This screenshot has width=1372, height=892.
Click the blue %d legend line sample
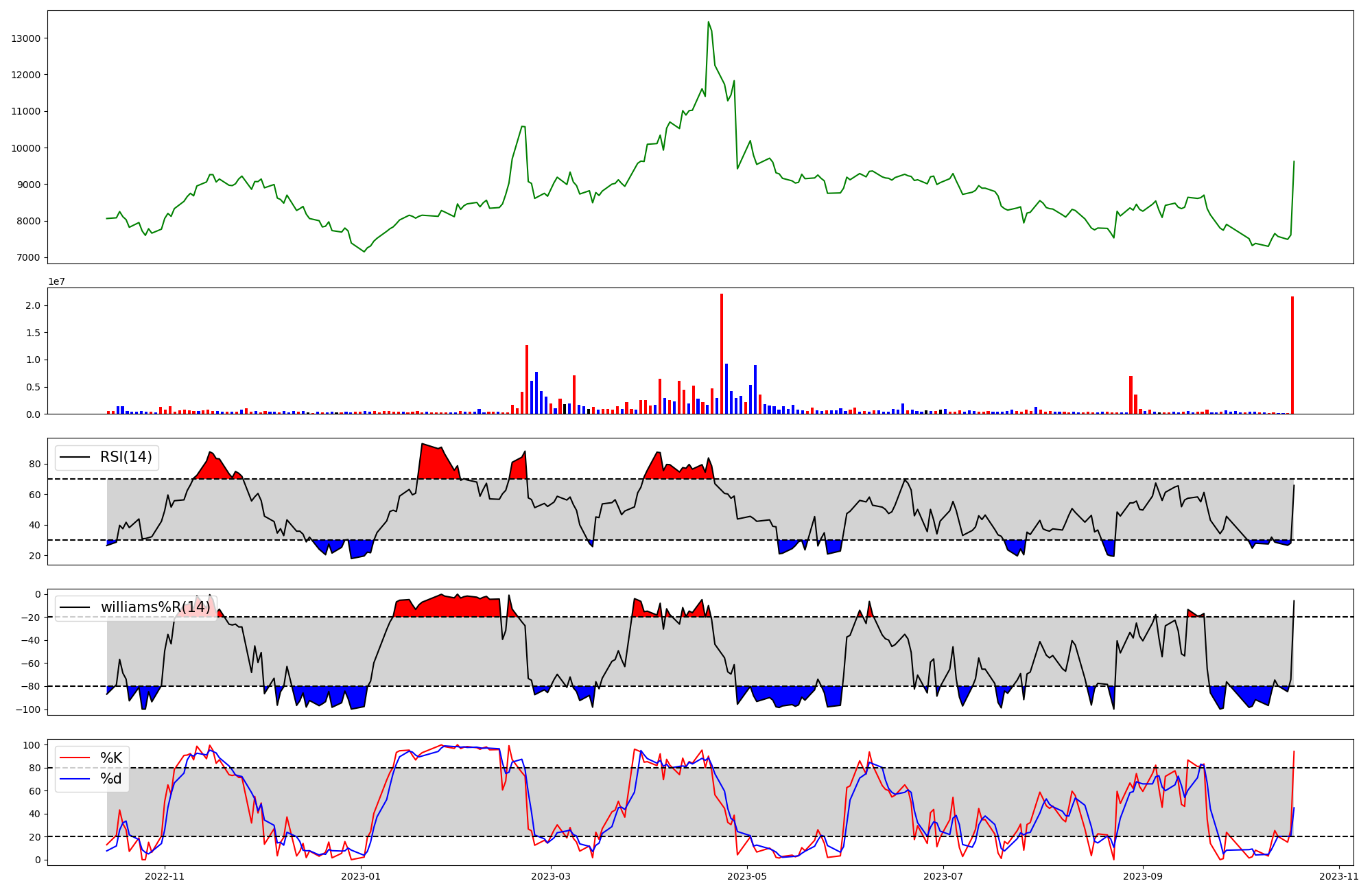tap(75, 779)
